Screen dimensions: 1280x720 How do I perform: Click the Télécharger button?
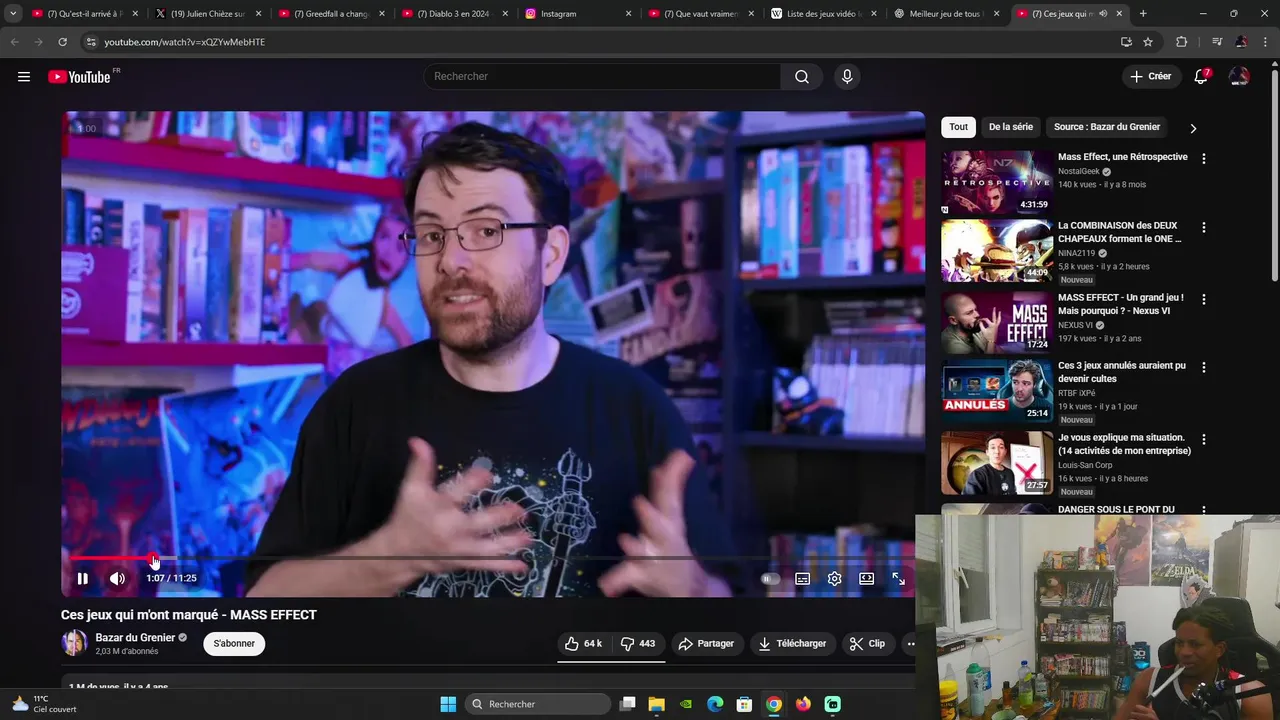792,644
